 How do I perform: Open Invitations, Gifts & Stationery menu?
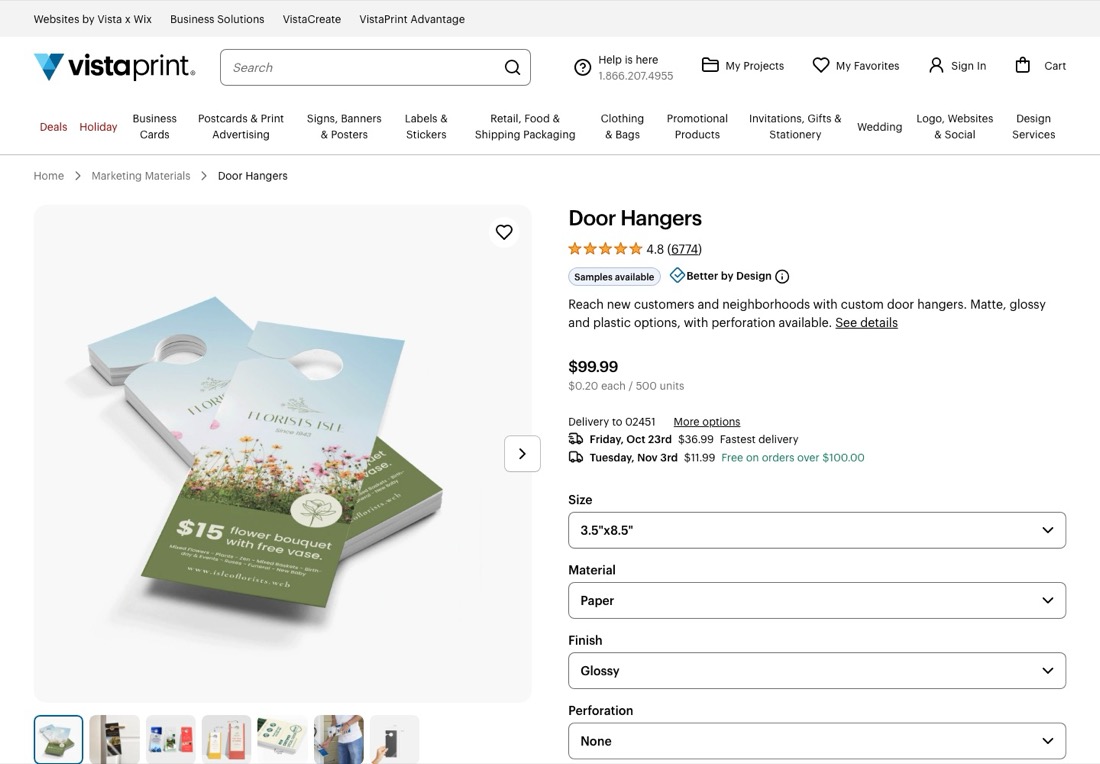[795, 126]
